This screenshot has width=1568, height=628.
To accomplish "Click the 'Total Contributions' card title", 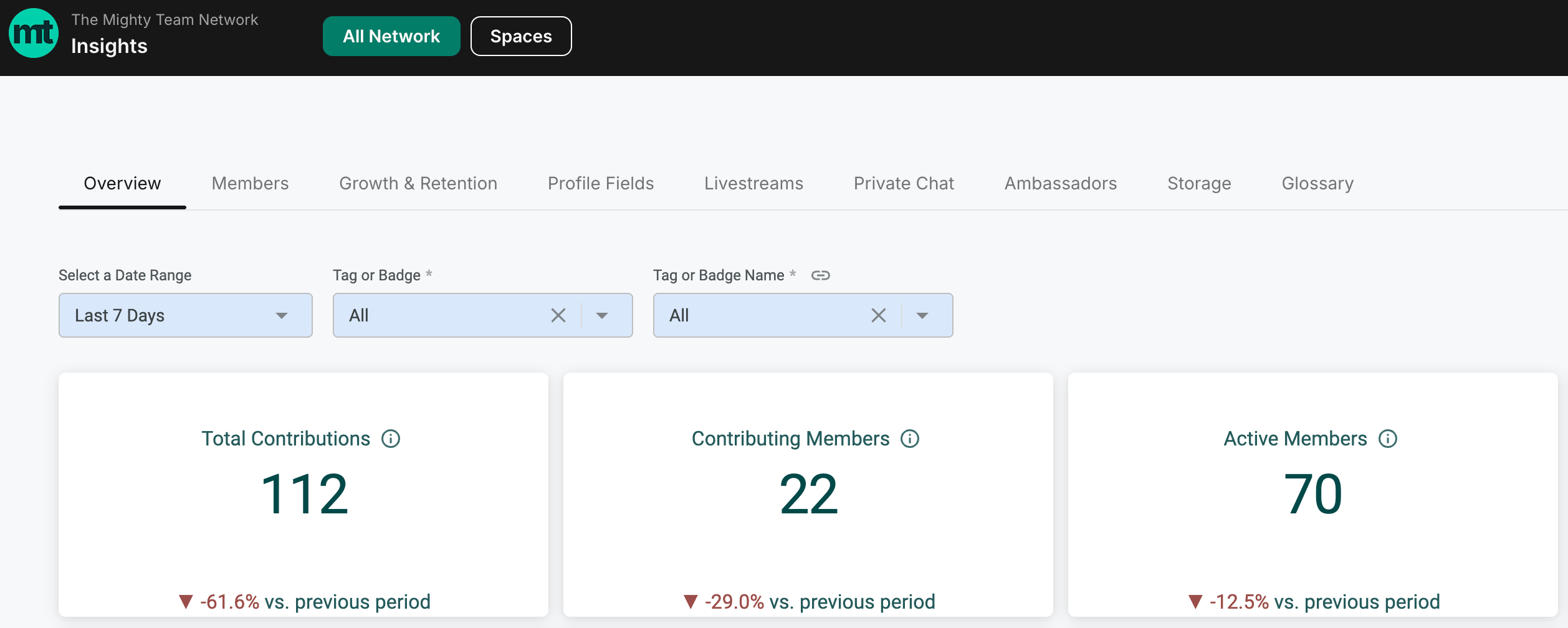I will [x=285, y=439].
